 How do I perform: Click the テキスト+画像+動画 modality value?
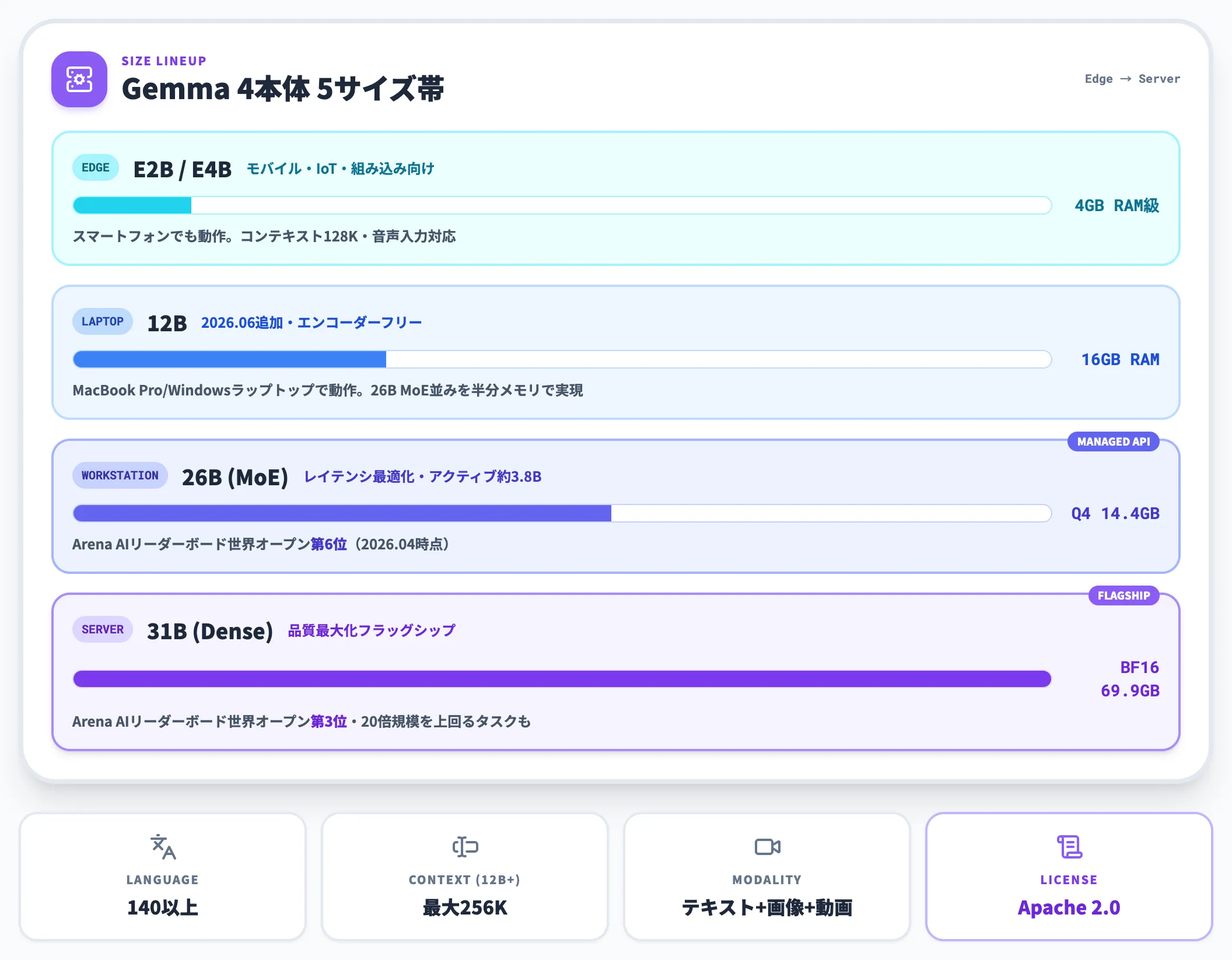767,908
